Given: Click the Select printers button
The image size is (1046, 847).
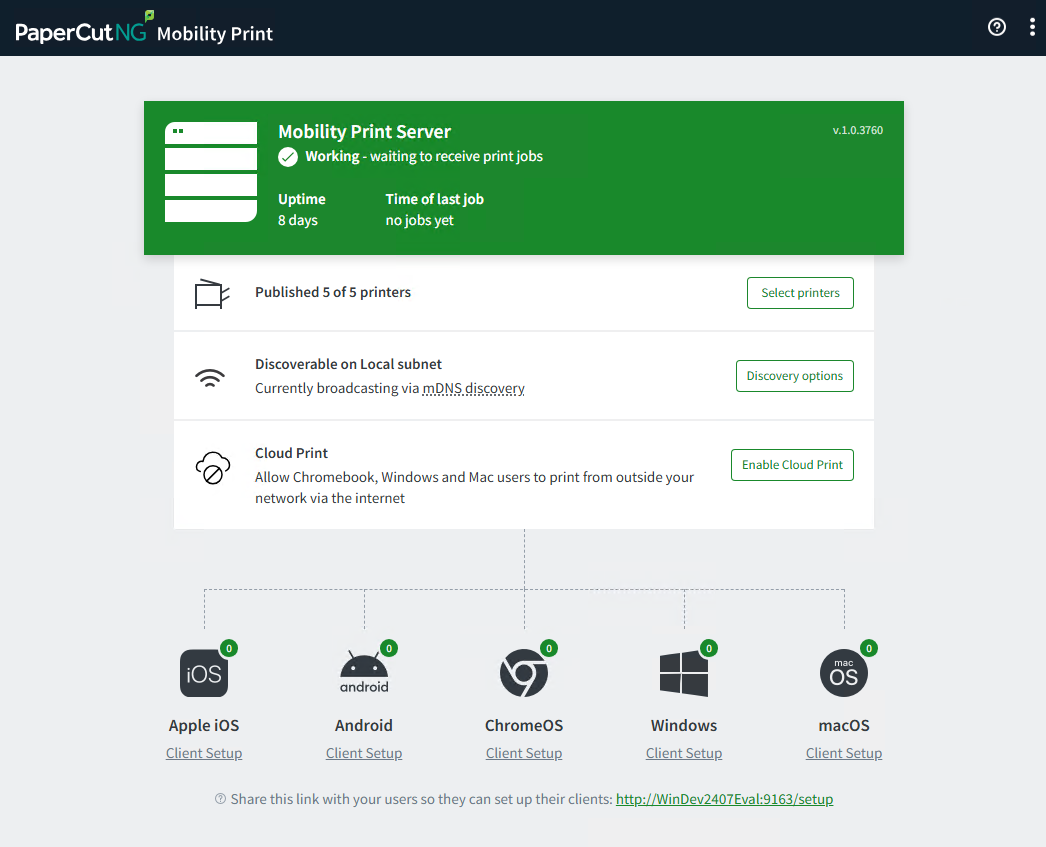Looking at the screenshot, I should [800, 293].
